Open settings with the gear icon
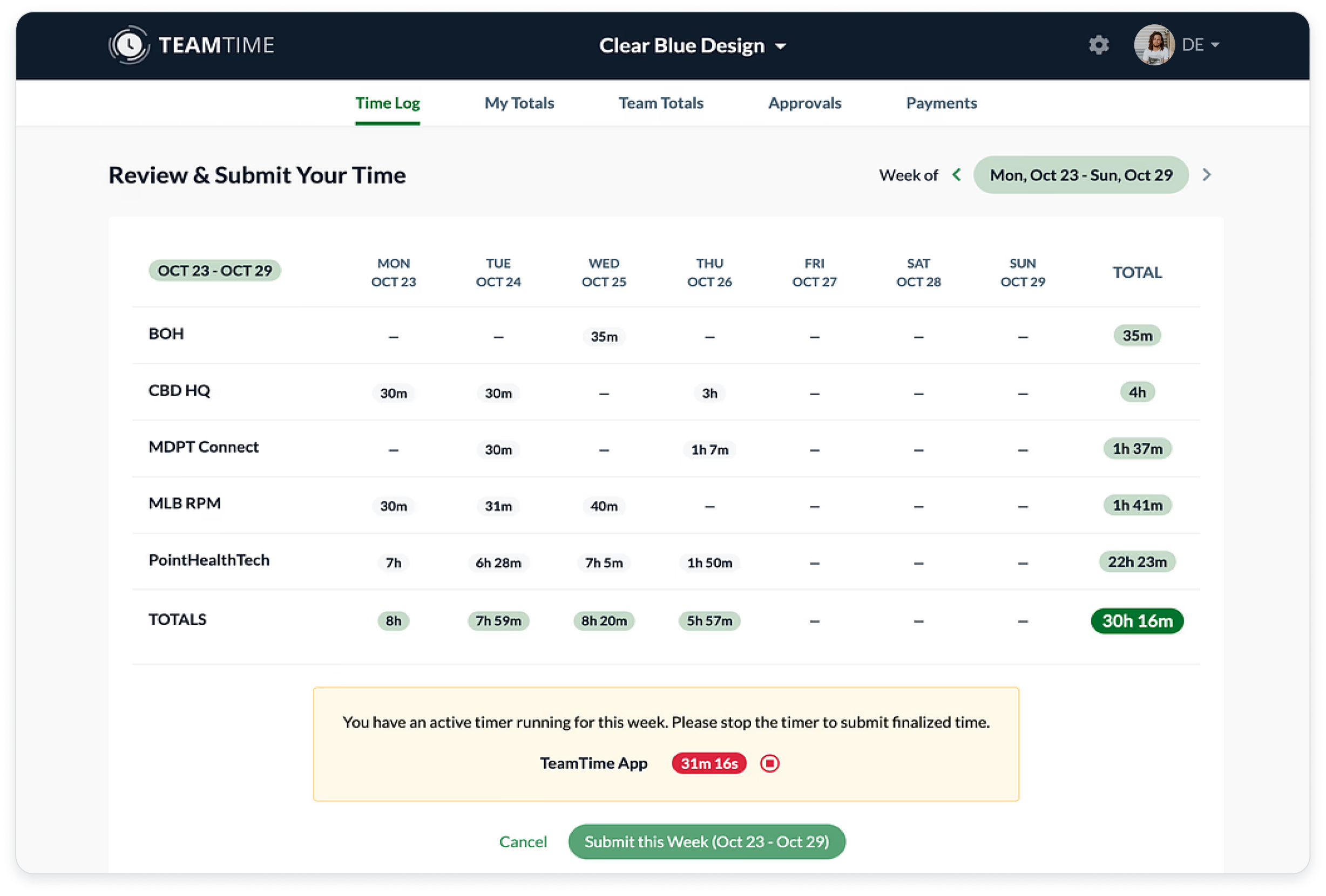Viewport: 1326px width, 896px height. tap(1098, 45)
